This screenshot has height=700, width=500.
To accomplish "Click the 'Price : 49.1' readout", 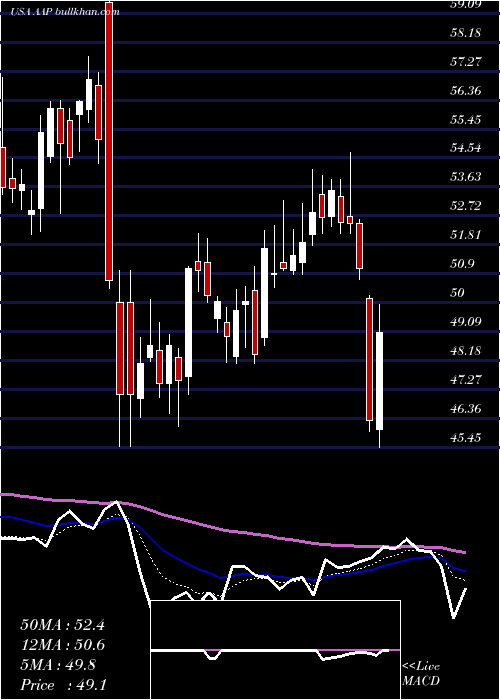I will click(62, 685).
